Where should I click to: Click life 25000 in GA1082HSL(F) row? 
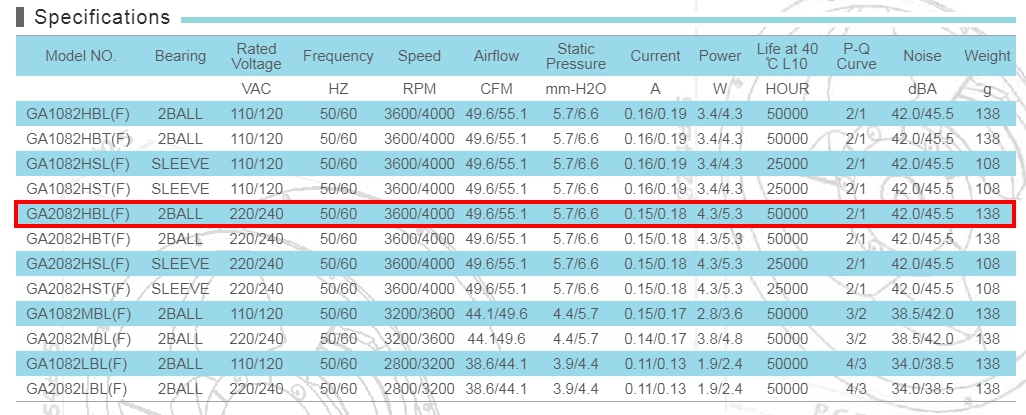(x=788, y=164)
